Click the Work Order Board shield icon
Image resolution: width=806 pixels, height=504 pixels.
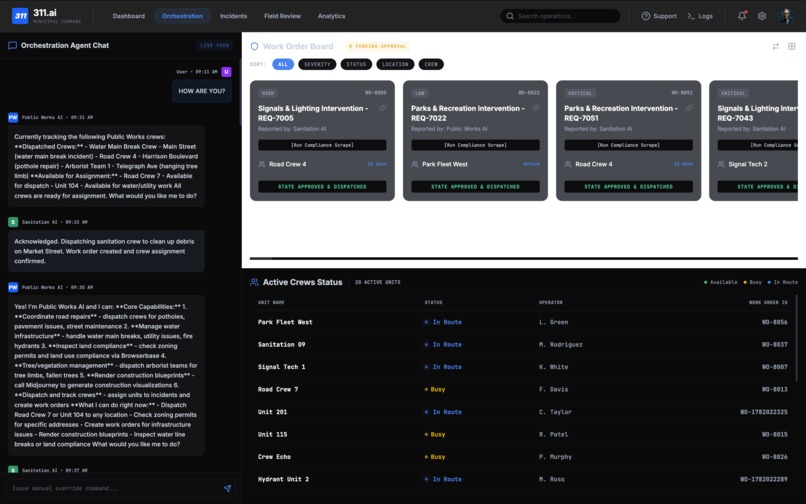coord(254,46)
